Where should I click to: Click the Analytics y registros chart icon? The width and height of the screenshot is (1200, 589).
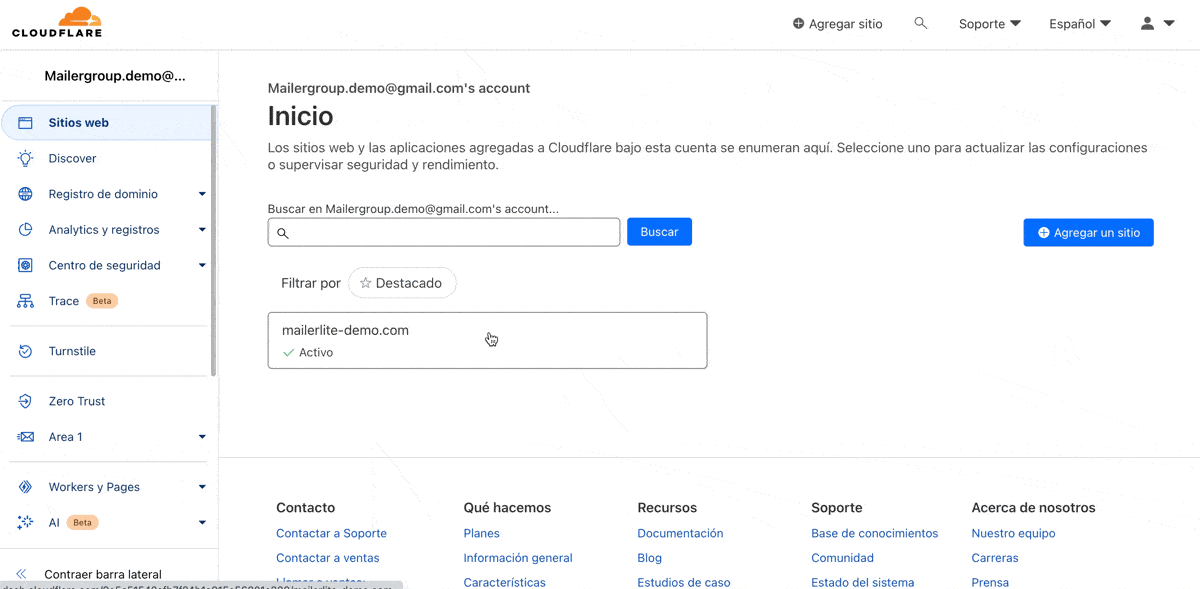26,230
